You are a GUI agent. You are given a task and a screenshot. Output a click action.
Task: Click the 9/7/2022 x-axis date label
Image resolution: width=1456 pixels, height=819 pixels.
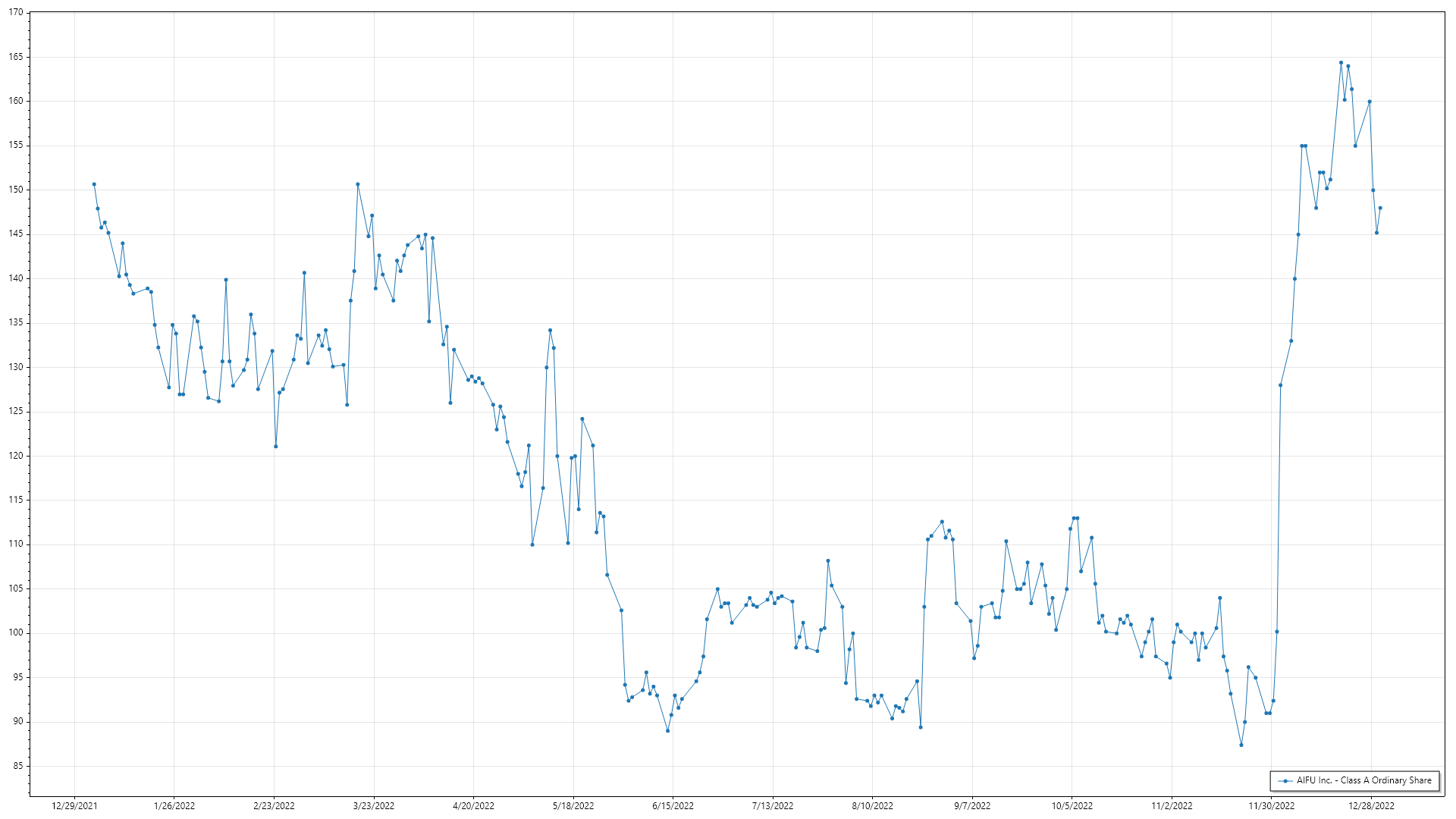tap(972, 806)
